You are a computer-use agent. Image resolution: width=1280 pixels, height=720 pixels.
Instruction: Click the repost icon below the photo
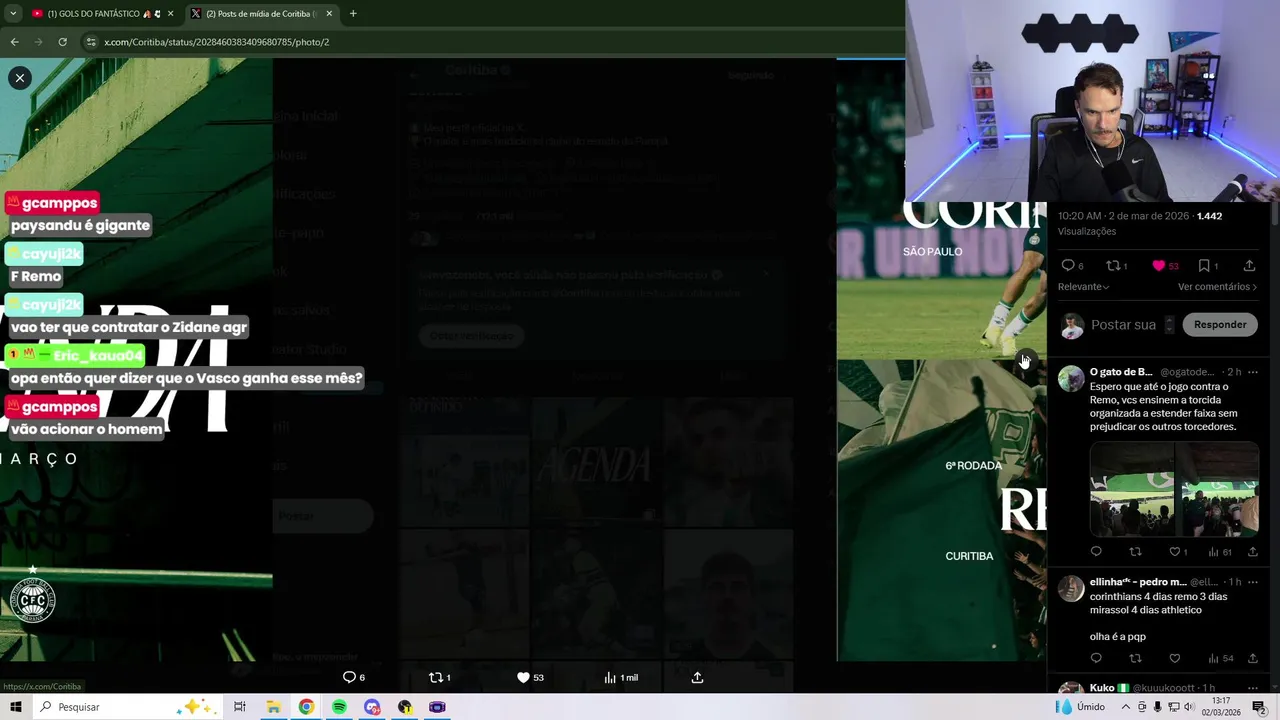tap(435, 677)
